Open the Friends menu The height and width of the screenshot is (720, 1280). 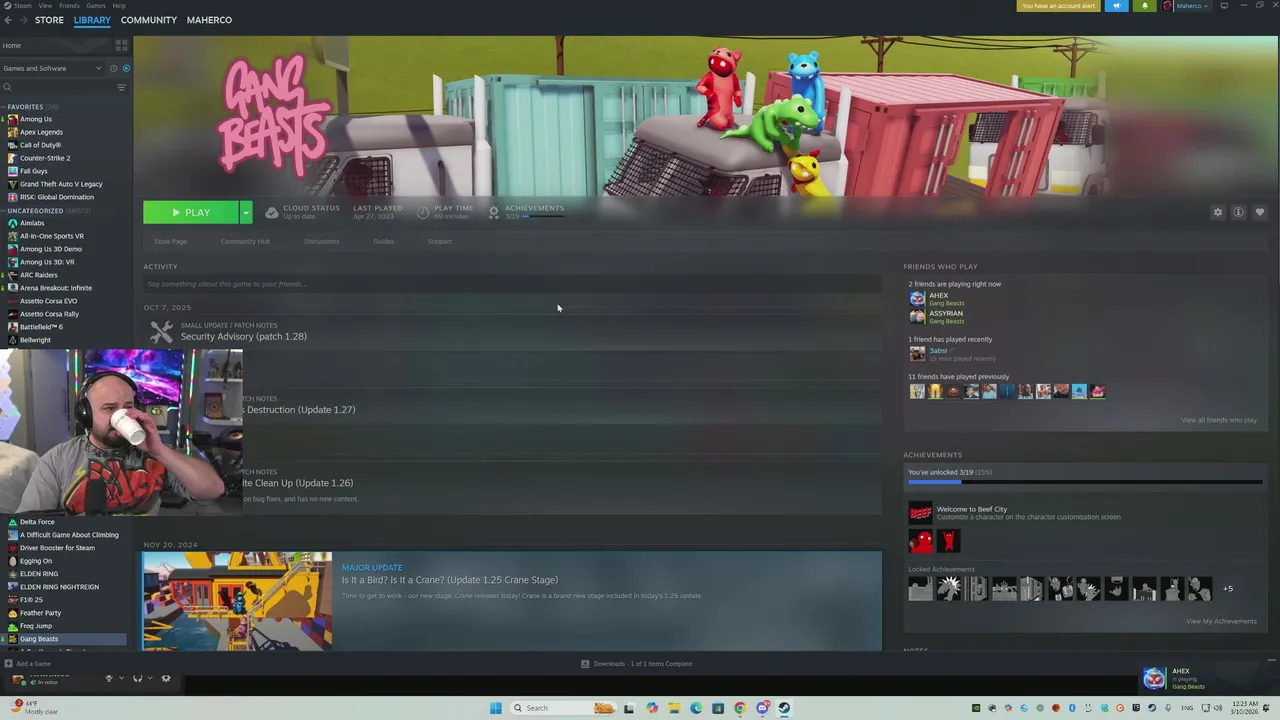click(x=69, y=5)
